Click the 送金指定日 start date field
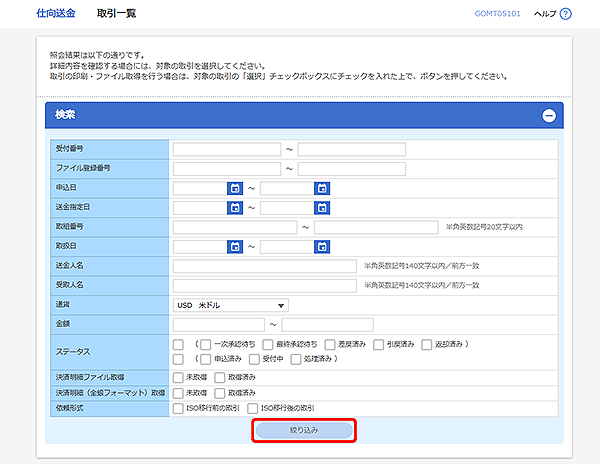Viewport: 600px width, 464px height. pos(200,208)
